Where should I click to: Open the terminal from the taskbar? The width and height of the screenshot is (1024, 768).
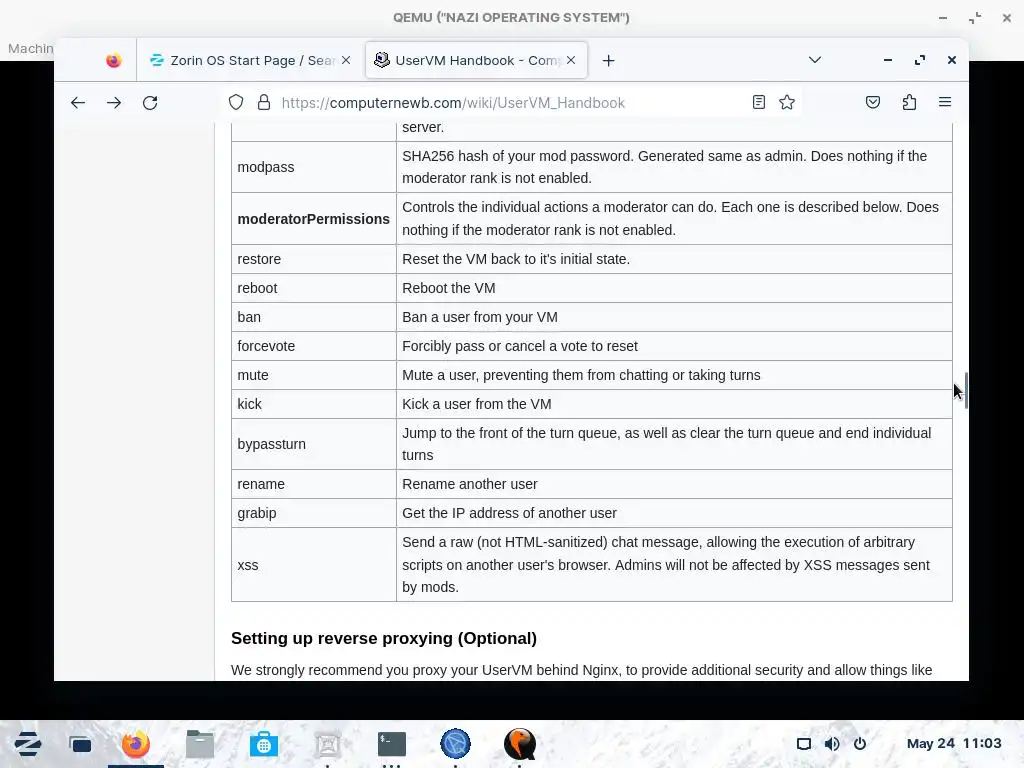pyautogui.click(x=392, y=744)
